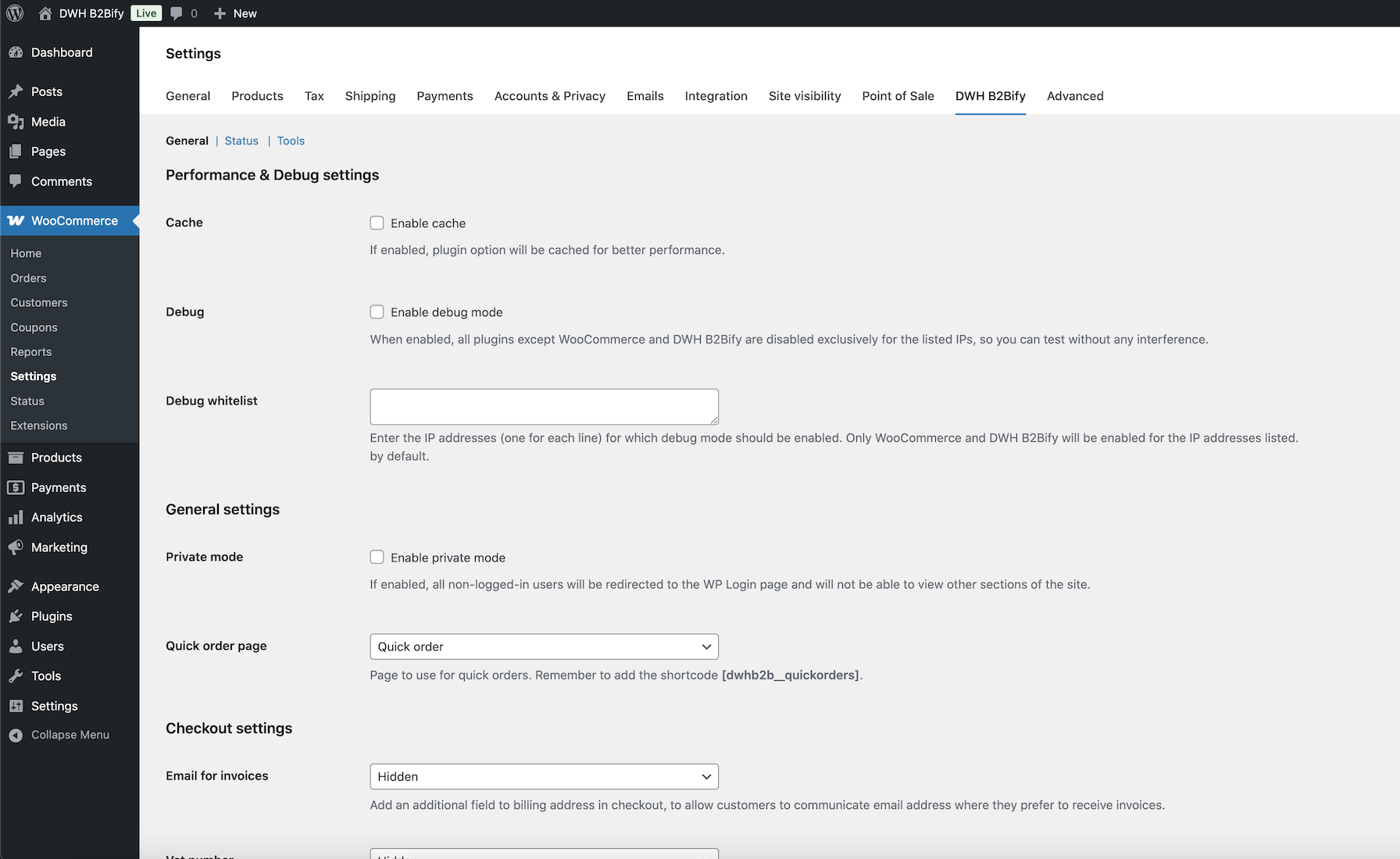Image resolution: width=1400 pixels, height=859 pixels.
Task: Click the WordPress logo icon
Action: pyautogui.click(x=15, y=13)
